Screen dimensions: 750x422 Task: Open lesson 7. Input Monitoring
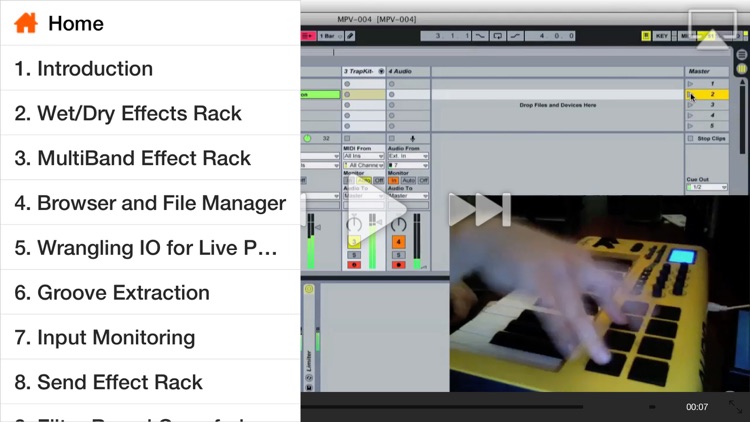coord(150,337)
